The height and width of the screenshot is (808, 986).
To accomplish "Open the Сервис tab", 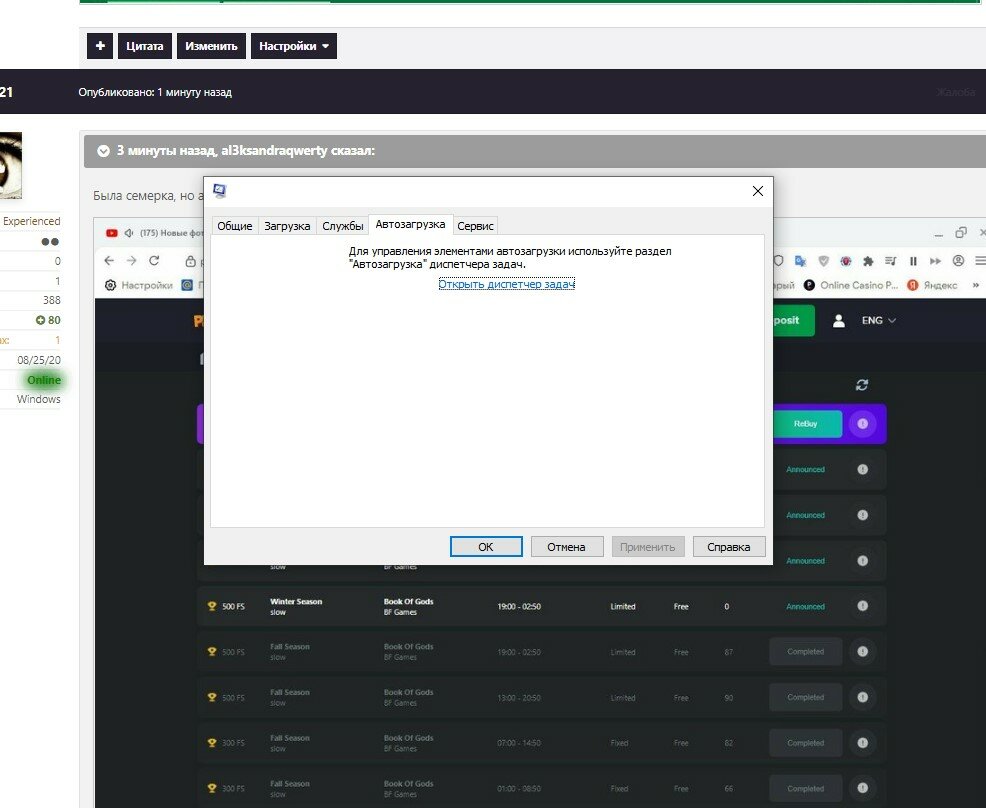I will coord(475,226).
